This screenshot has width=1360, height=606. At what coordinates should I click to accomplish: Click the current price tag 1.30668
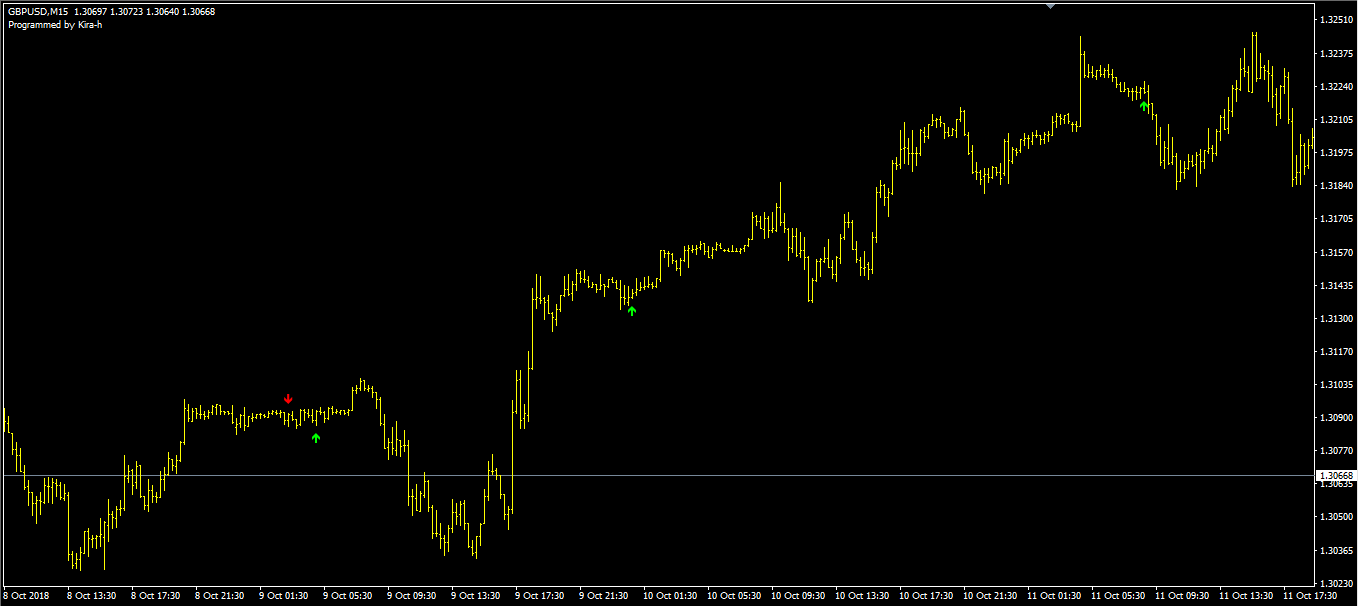[1336, 476]
